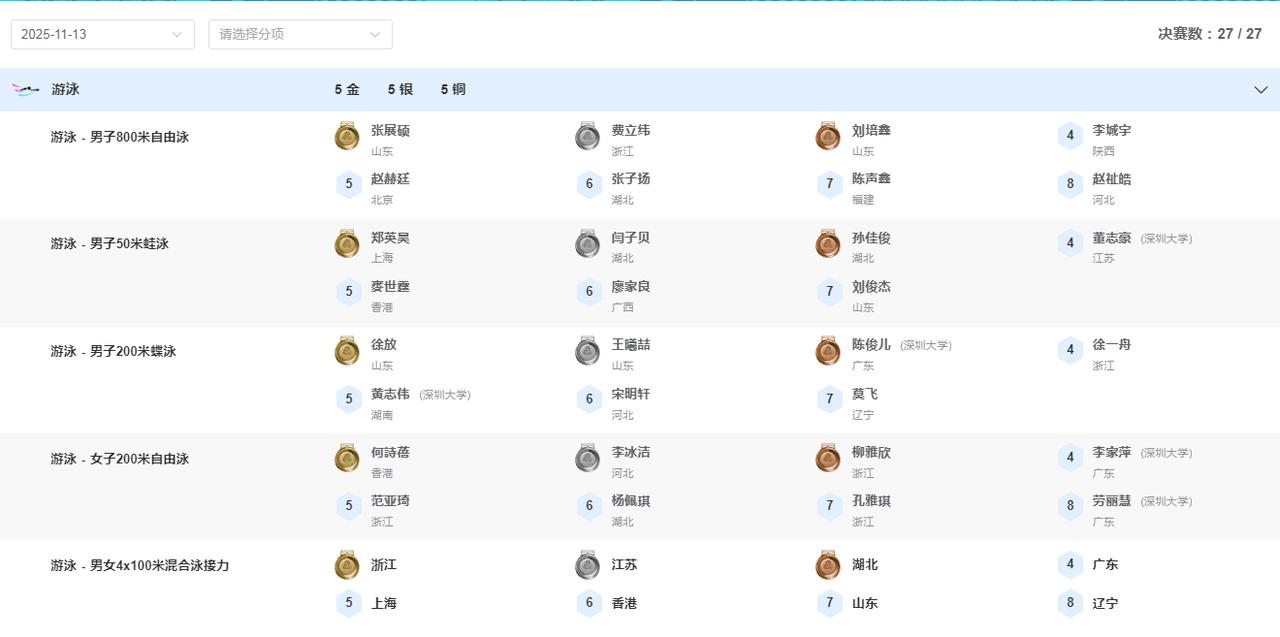Click gold medal icon beside 何诗蓓
Viewport: 1280px width, 637px height.
point(347,458)
